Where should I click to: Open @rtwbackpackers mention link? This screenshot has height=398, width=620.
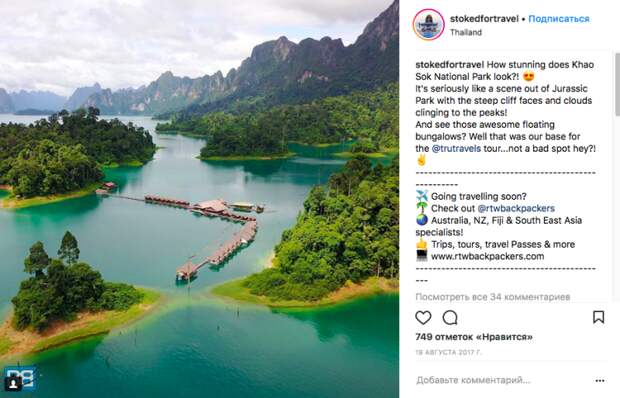[516, 208]
